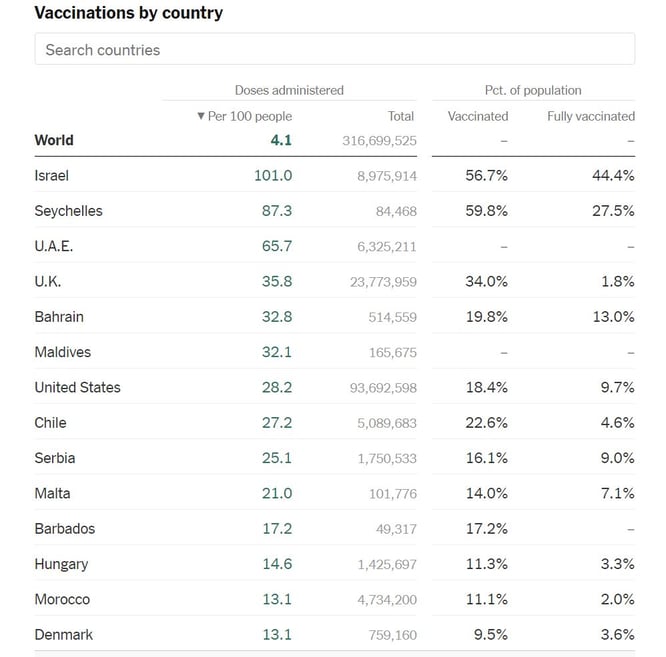Sort by Vaccinated percentage column
This screenshot has width=666, height=657.
tap(478, 116)
